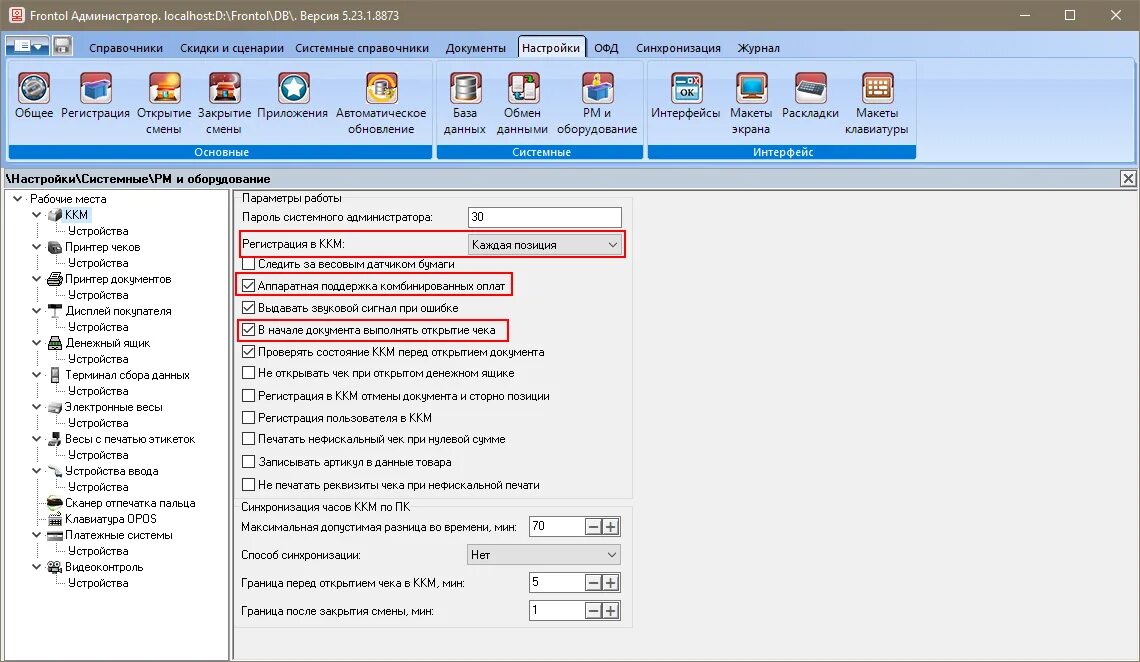Switch to the Синхронизация tab
This screenshot has height=662, width=1140.
tap(678, 48)
